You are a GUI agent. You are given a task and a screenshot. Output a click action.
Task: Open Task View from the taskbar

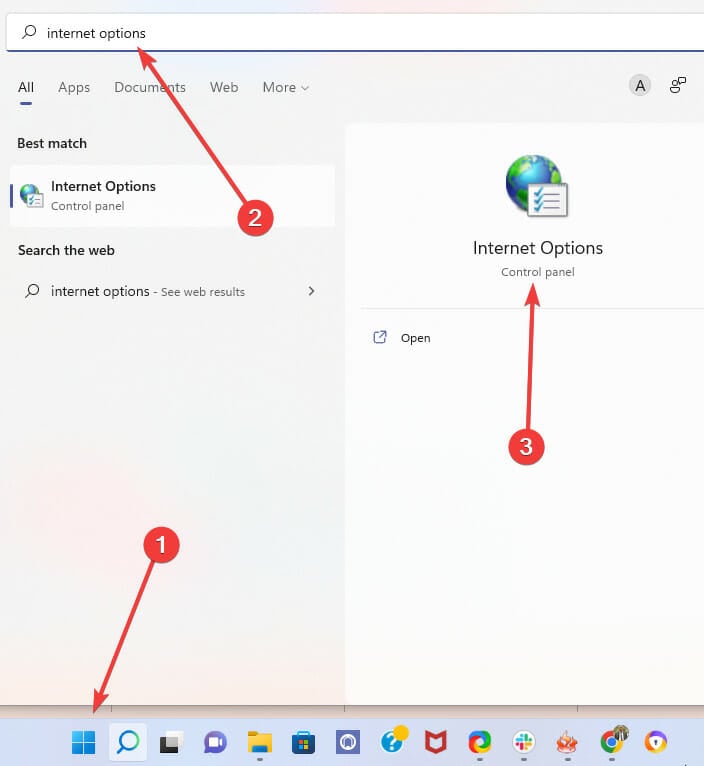tap(171, 743)
